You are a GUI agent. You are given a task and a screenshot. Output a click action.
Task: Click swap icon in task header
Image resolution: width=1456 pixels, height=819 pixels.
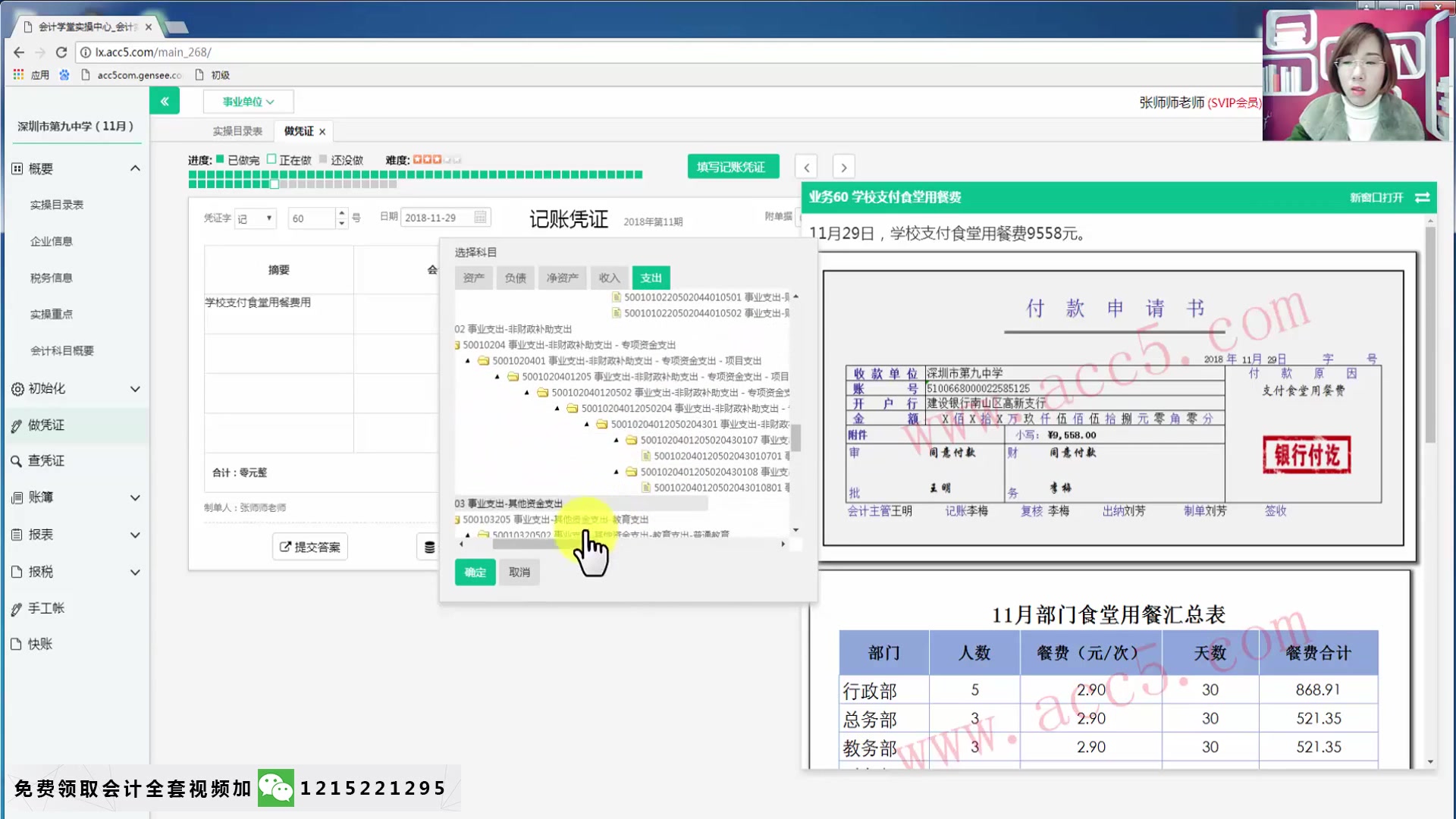tap(1423, 197)
